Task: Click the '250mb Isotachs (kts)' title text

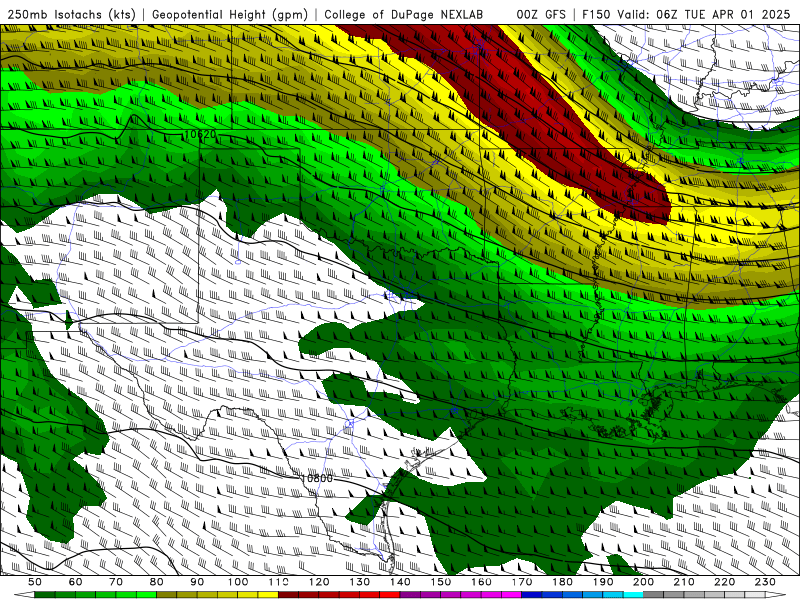Action: (72, 14)
